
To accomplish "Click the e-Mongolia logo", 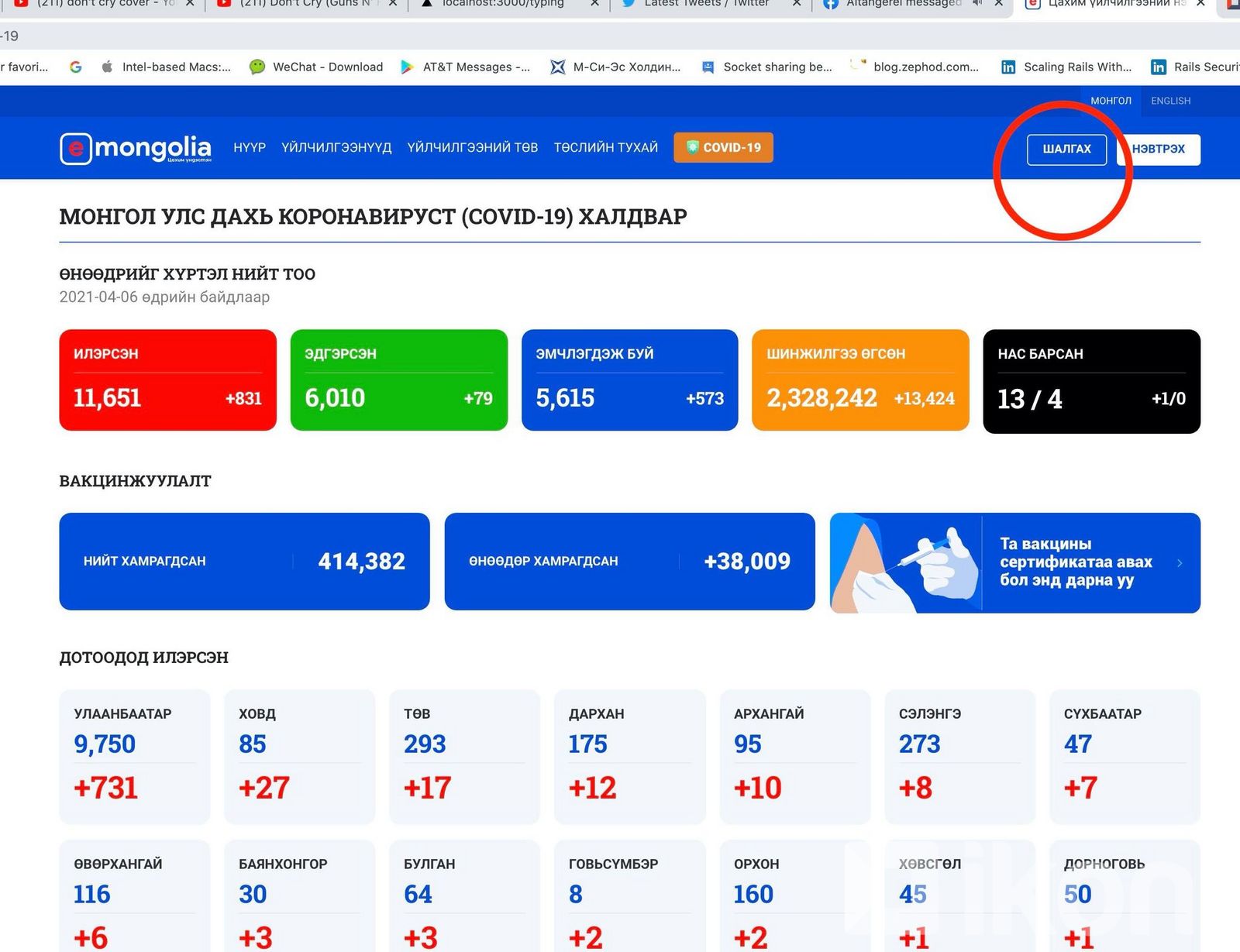I will coord(136,148).
